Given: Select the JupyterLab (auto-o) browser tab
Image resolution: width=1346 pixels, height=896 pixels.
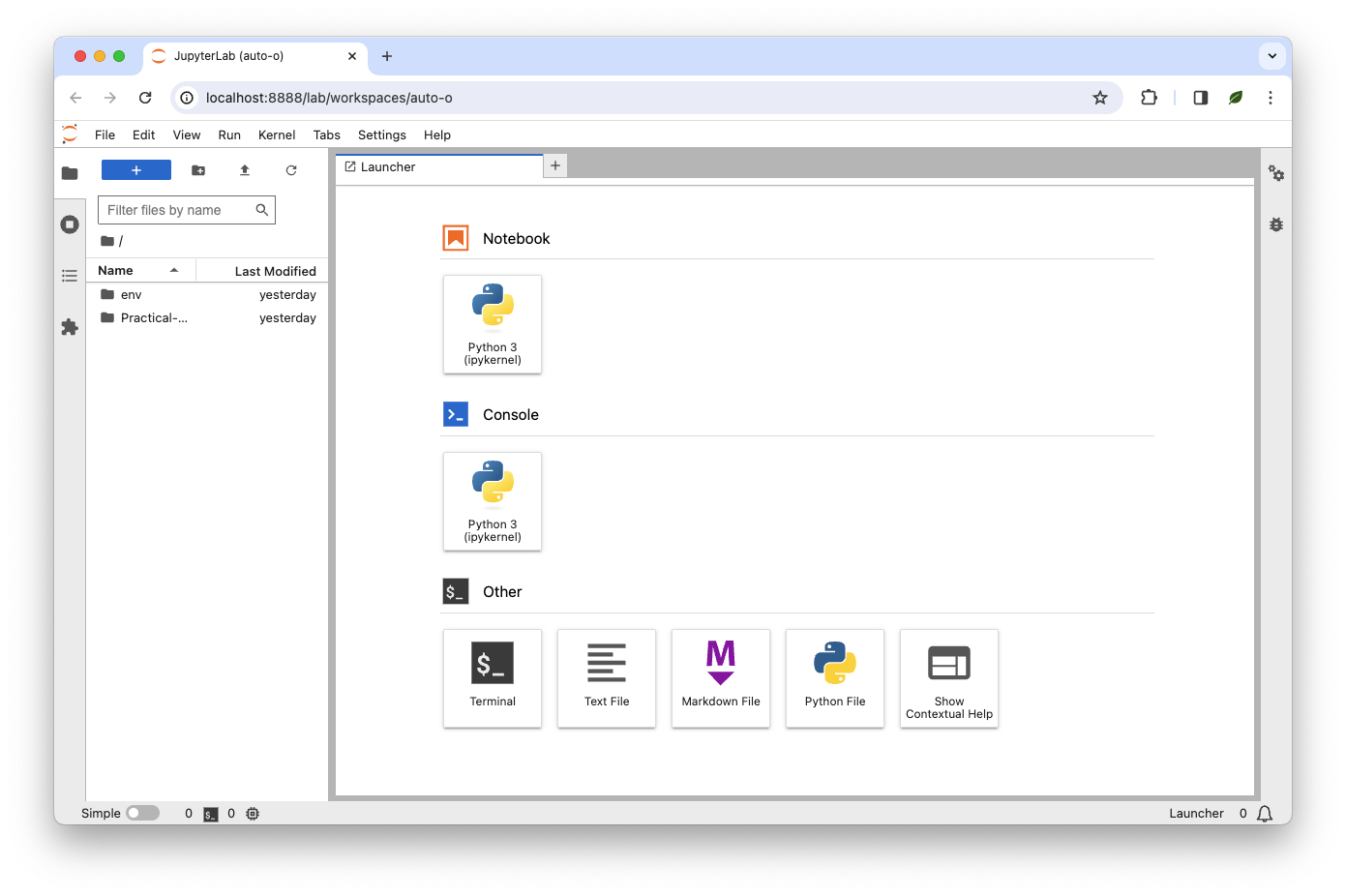Looking at the screenshot, I should coord(254,56).
